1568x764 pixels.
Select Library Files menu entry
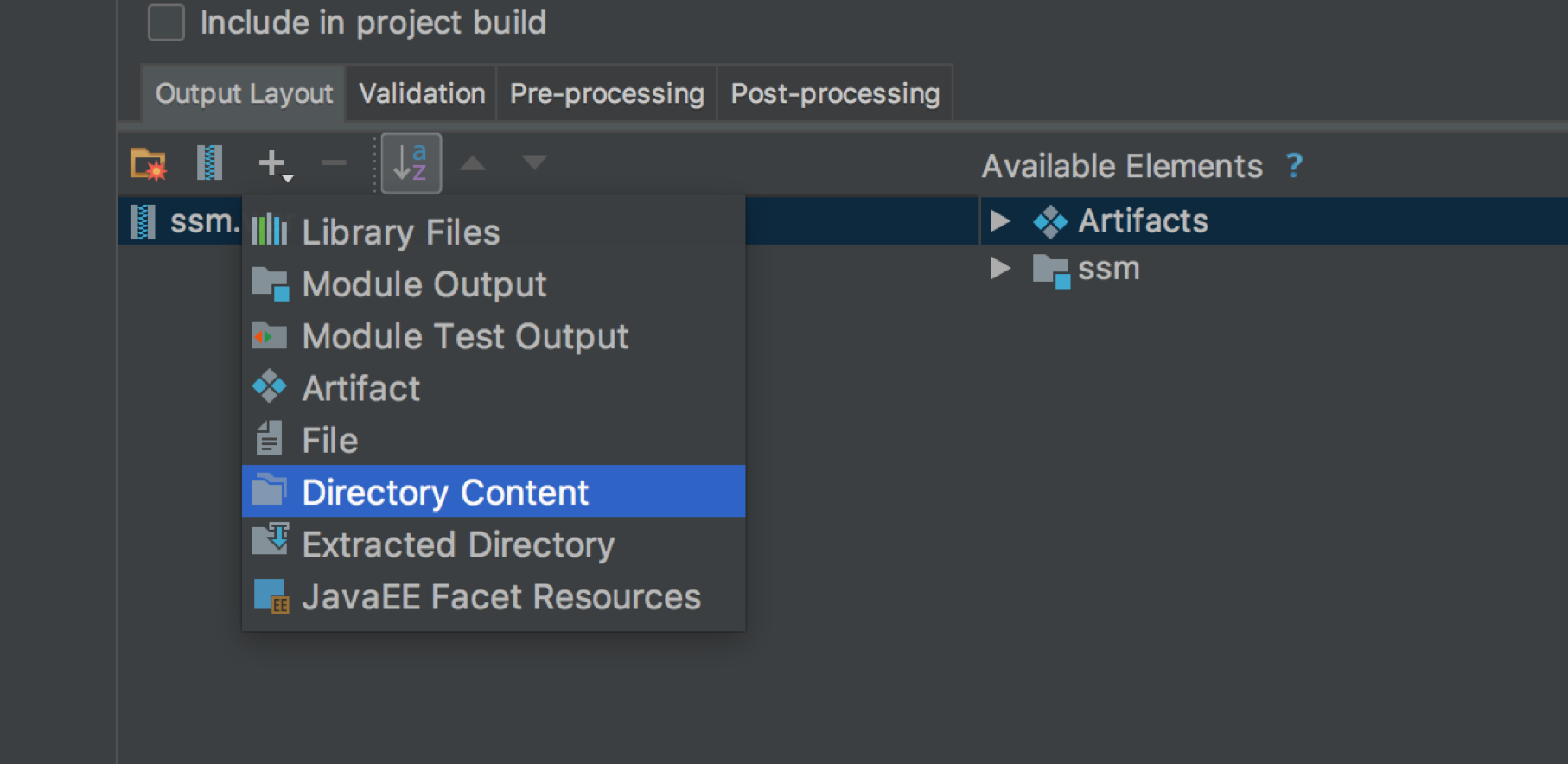point(494,232)
